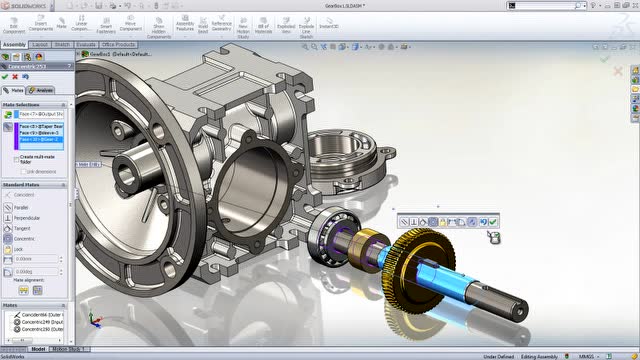The height and width of the screenshot is (360, 640).
Task: Pick the Tangent mate type
Action: 8,228
